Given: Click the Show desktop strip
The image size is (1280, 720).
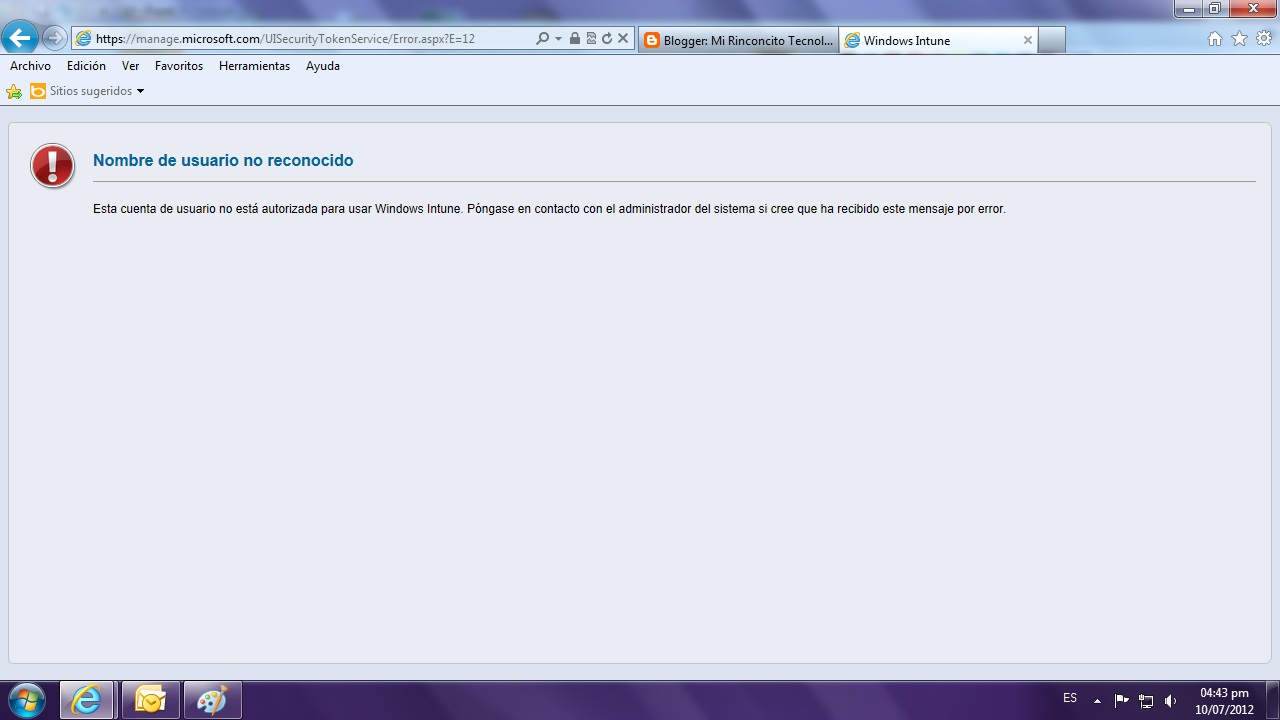Looking at the screenshot, I should (x=1272, y=700).
